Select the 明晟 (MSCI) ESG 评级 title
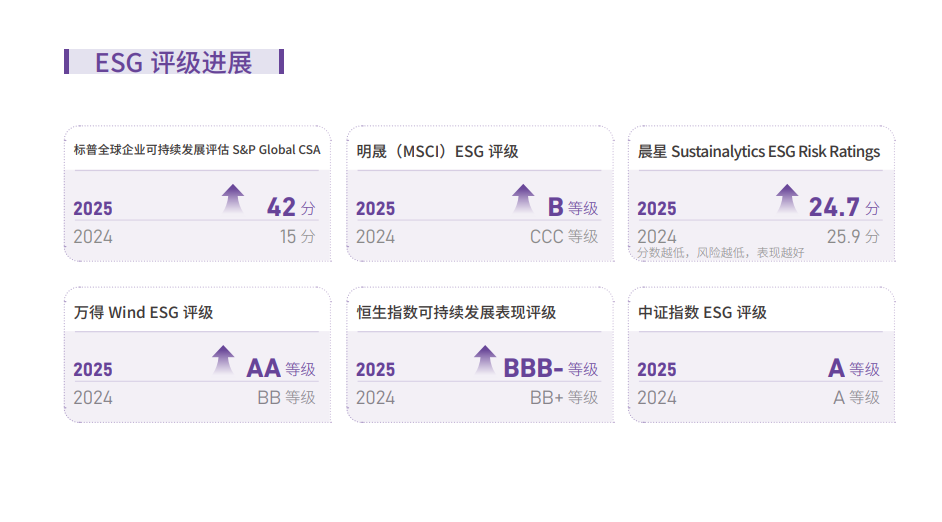Screen dimensions: 942x522 click(437, 152)
